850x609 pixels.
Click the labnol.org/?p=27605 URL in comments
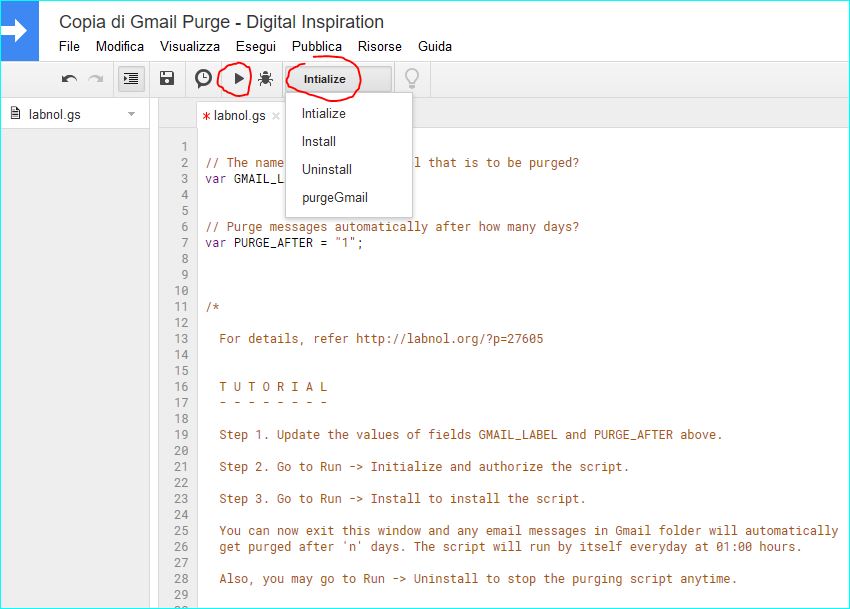(449, 339)
